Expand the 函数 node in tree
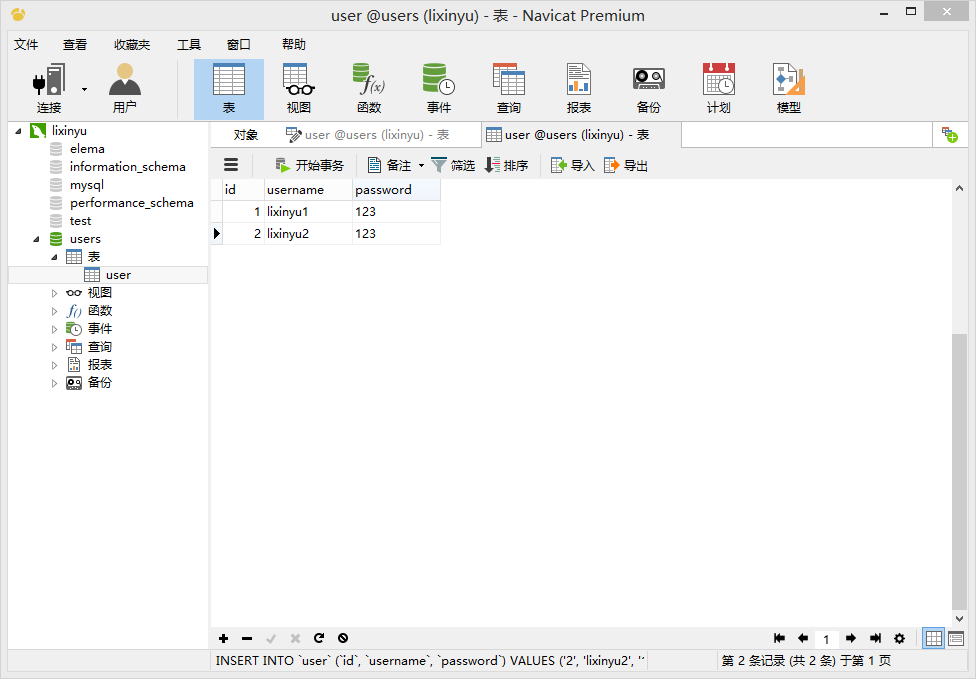Screen dimensions: 976x679 tap(54, 311)
